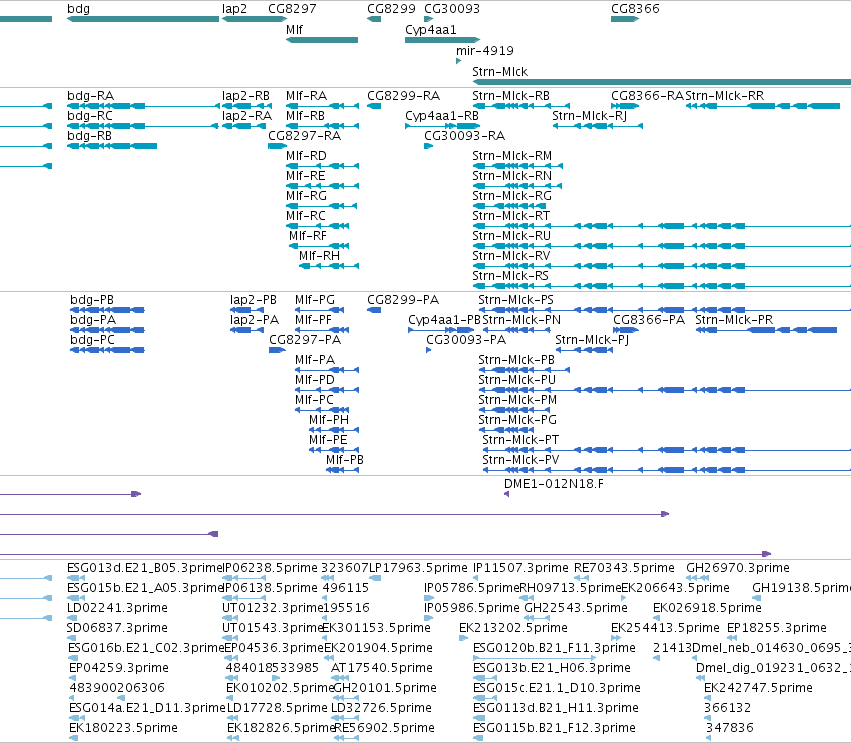Select transcript Mlf-RA

307,96
